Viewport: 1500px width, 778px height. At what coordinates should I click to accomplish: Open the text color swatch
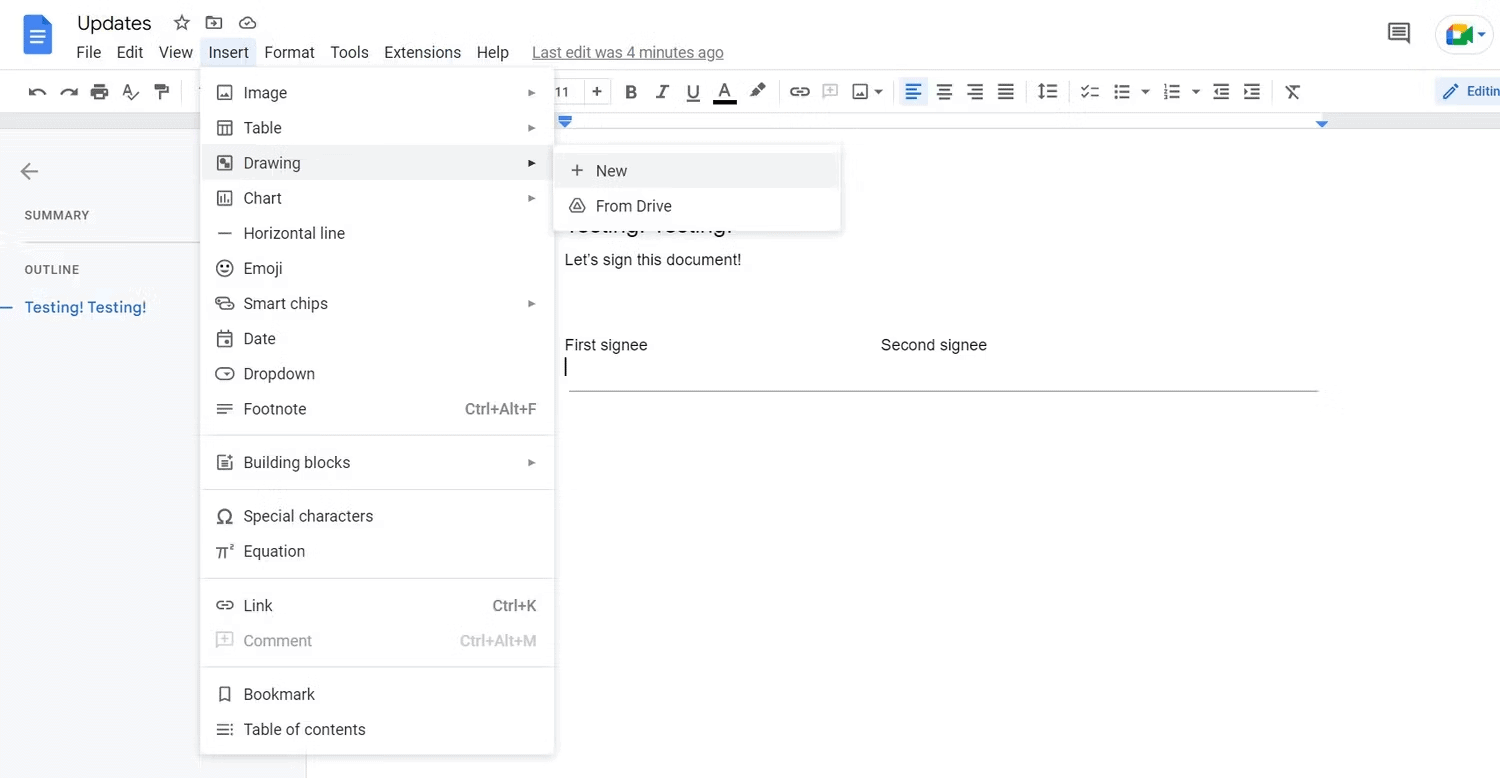[724, 91]
